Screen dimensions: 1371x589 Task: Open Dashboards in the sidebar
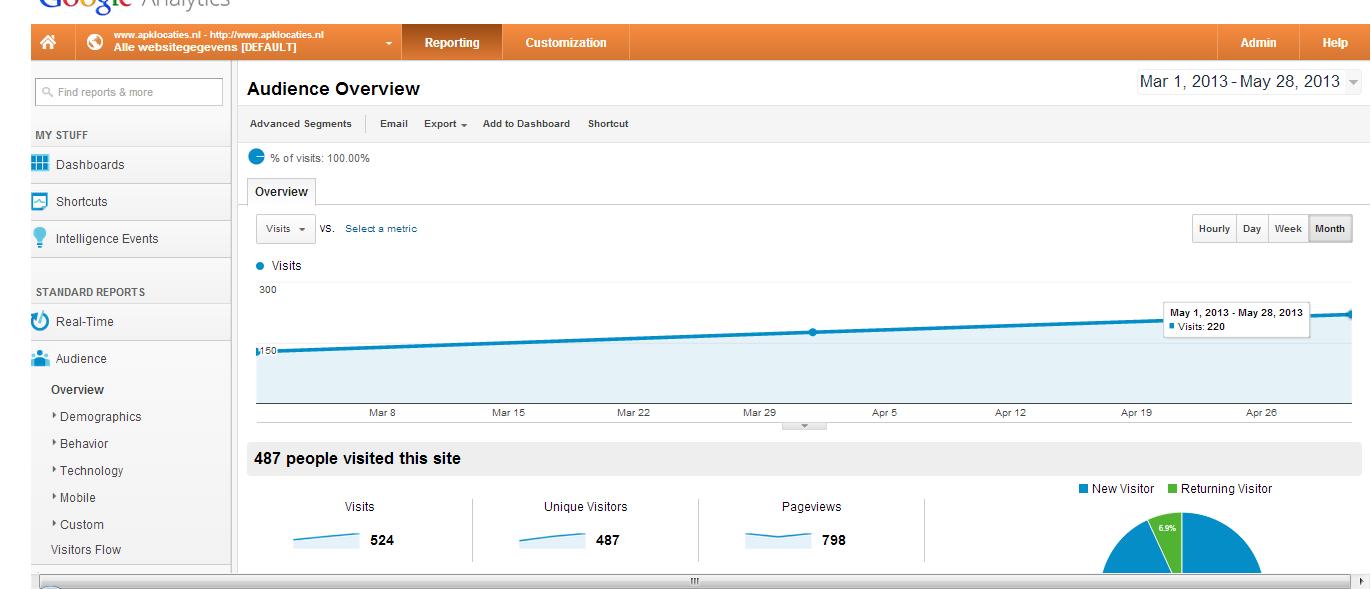[x=90, y=165]
